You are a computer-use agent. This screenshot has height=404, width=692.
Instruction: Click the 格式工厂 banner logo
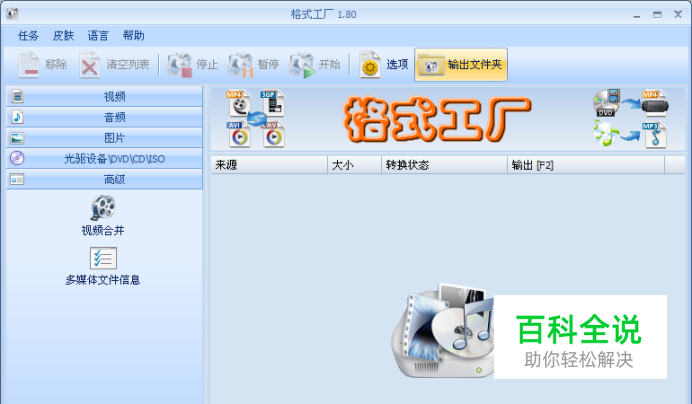[437, 119]
